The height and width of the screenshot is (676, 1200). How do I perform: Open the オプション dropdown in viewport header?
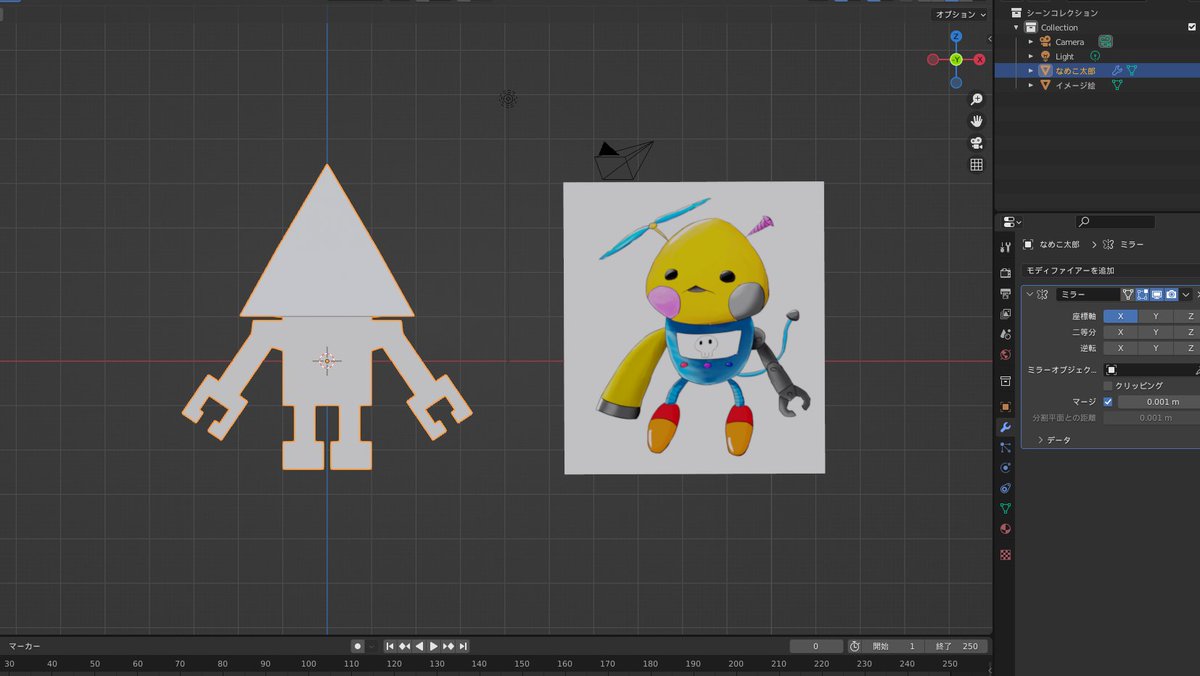[x=958, y=15]
